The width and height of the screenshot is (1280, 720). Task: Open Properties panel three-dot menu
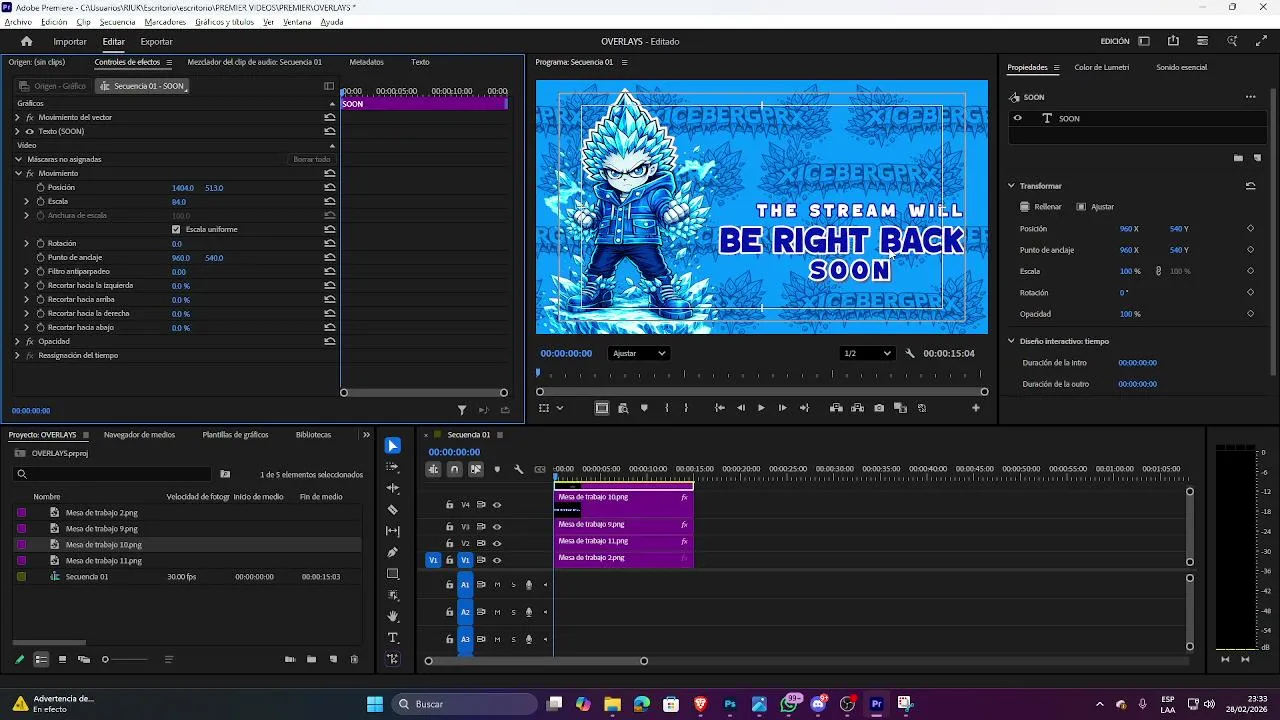1250,97
